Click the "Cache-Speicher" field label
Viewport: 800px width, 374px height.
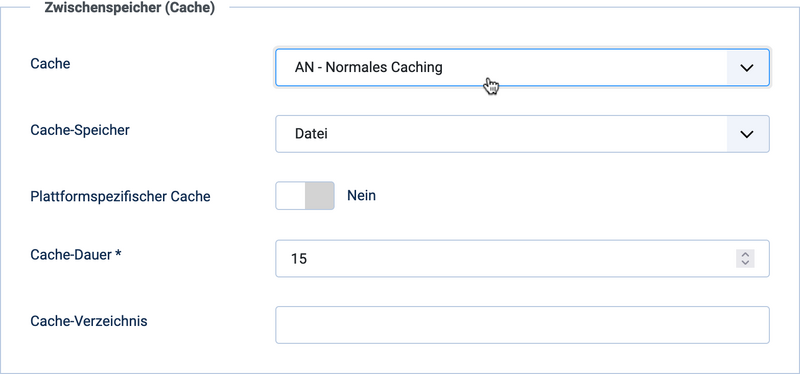click(80, 130)
